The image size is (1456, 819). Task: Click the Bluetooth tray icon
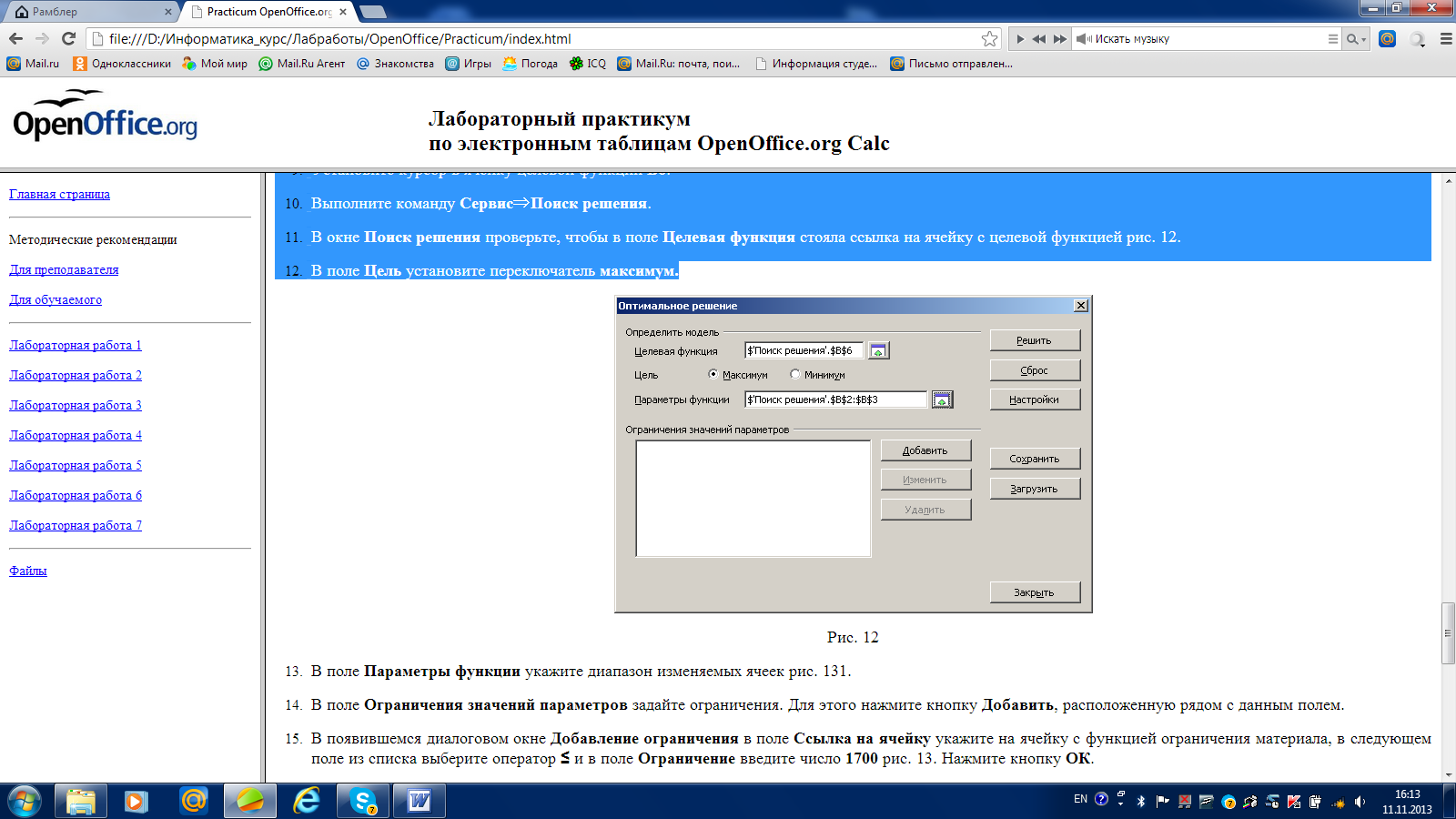1141,802
